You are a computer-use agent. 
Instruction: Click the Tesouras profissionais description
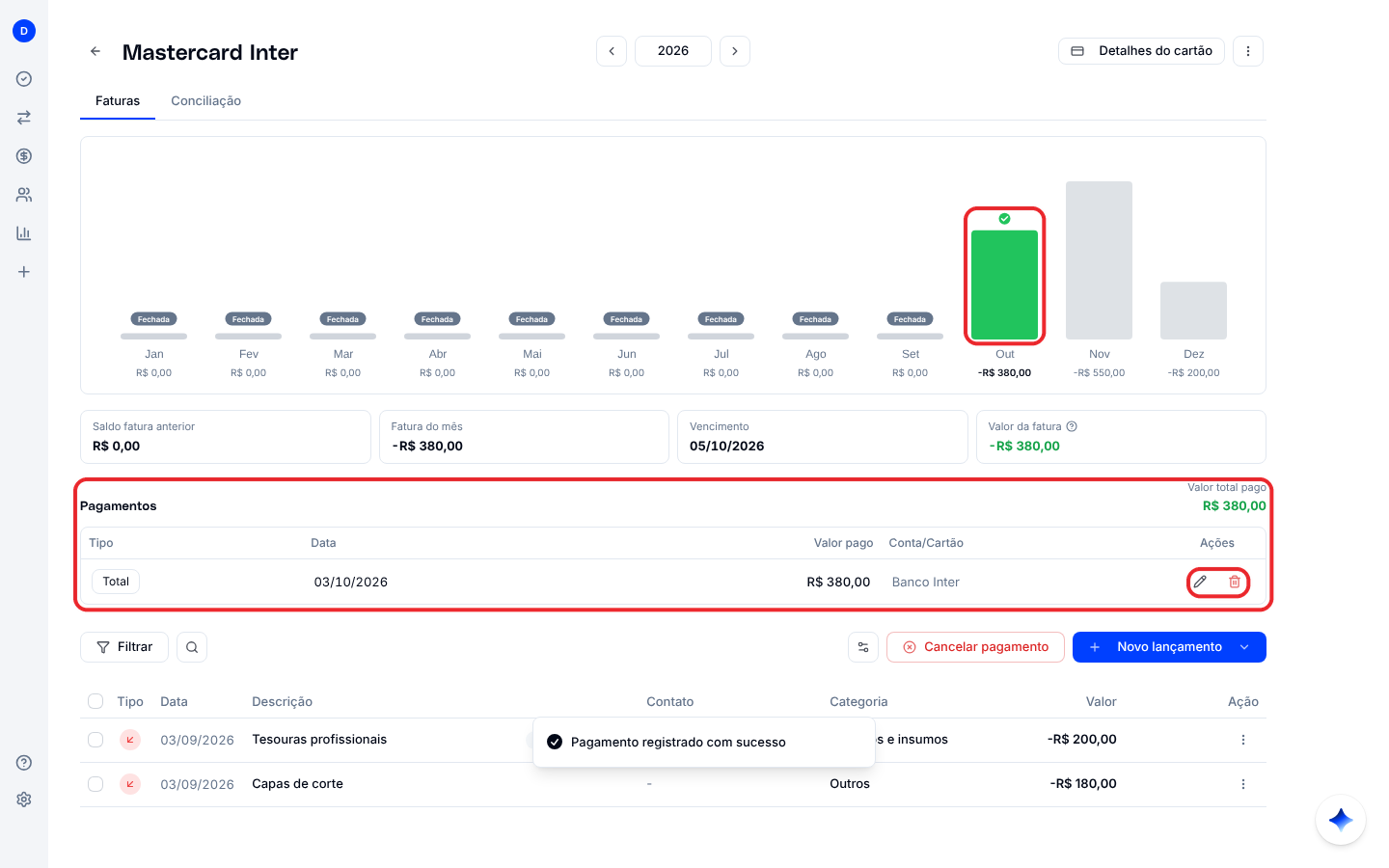[319, 740]
